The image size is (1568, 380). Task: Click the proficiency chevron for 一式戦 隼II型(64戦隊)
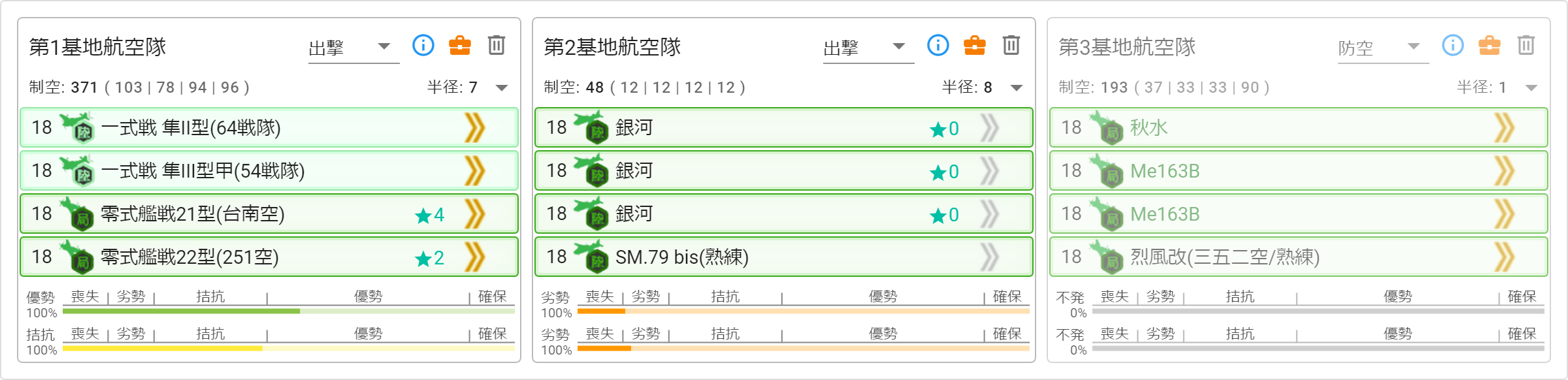[x=475, y=127]
